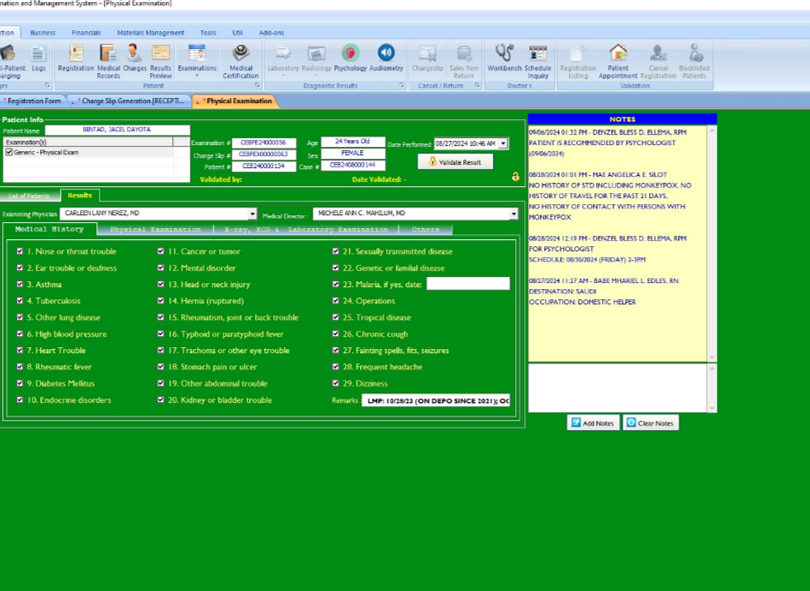
Task: Open Blacklisted Patients icon
Action: (694, 61)
